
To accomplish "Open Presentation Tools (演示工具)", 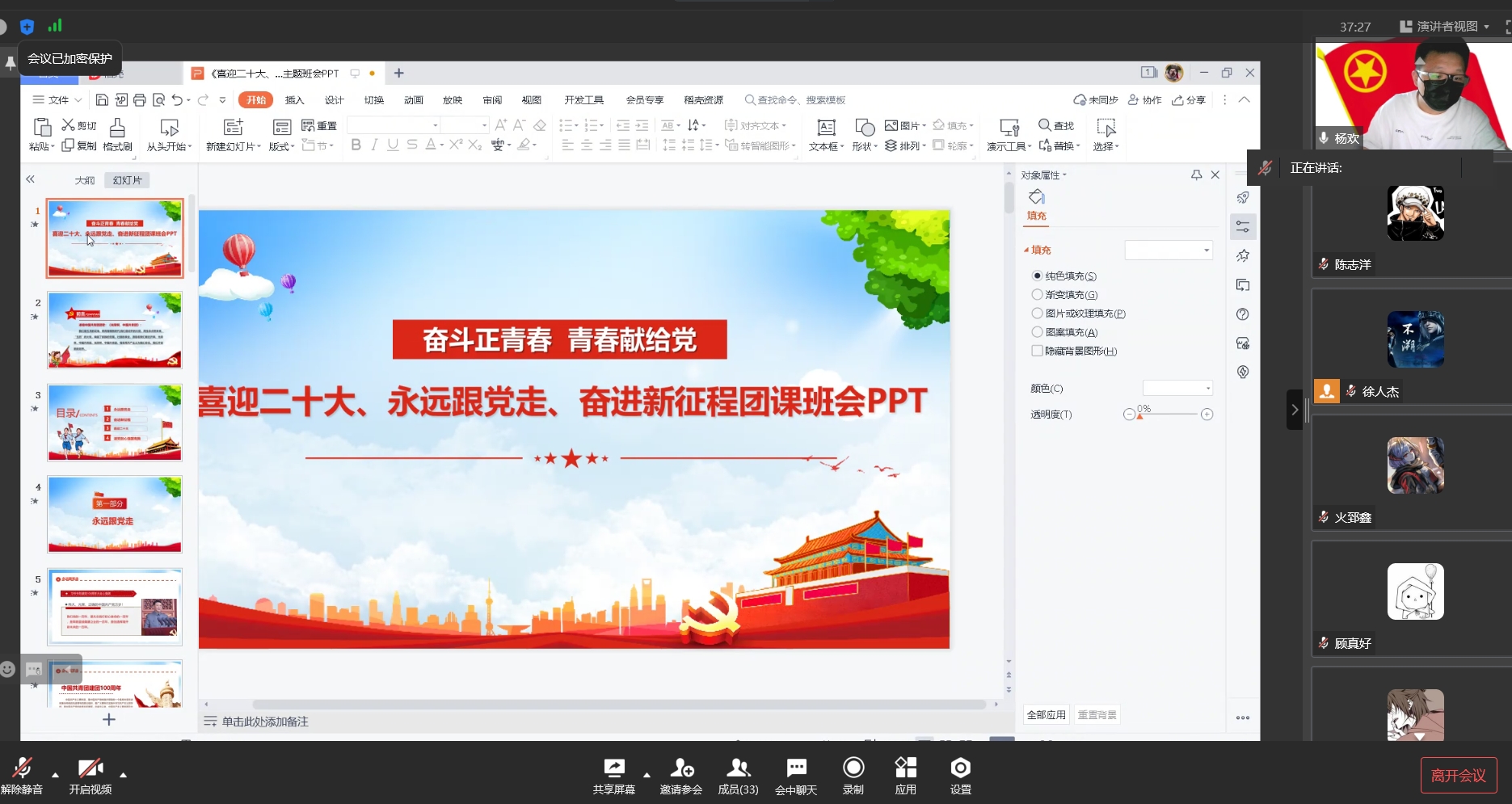I will pyautogui.click(x=1009, y=134).
